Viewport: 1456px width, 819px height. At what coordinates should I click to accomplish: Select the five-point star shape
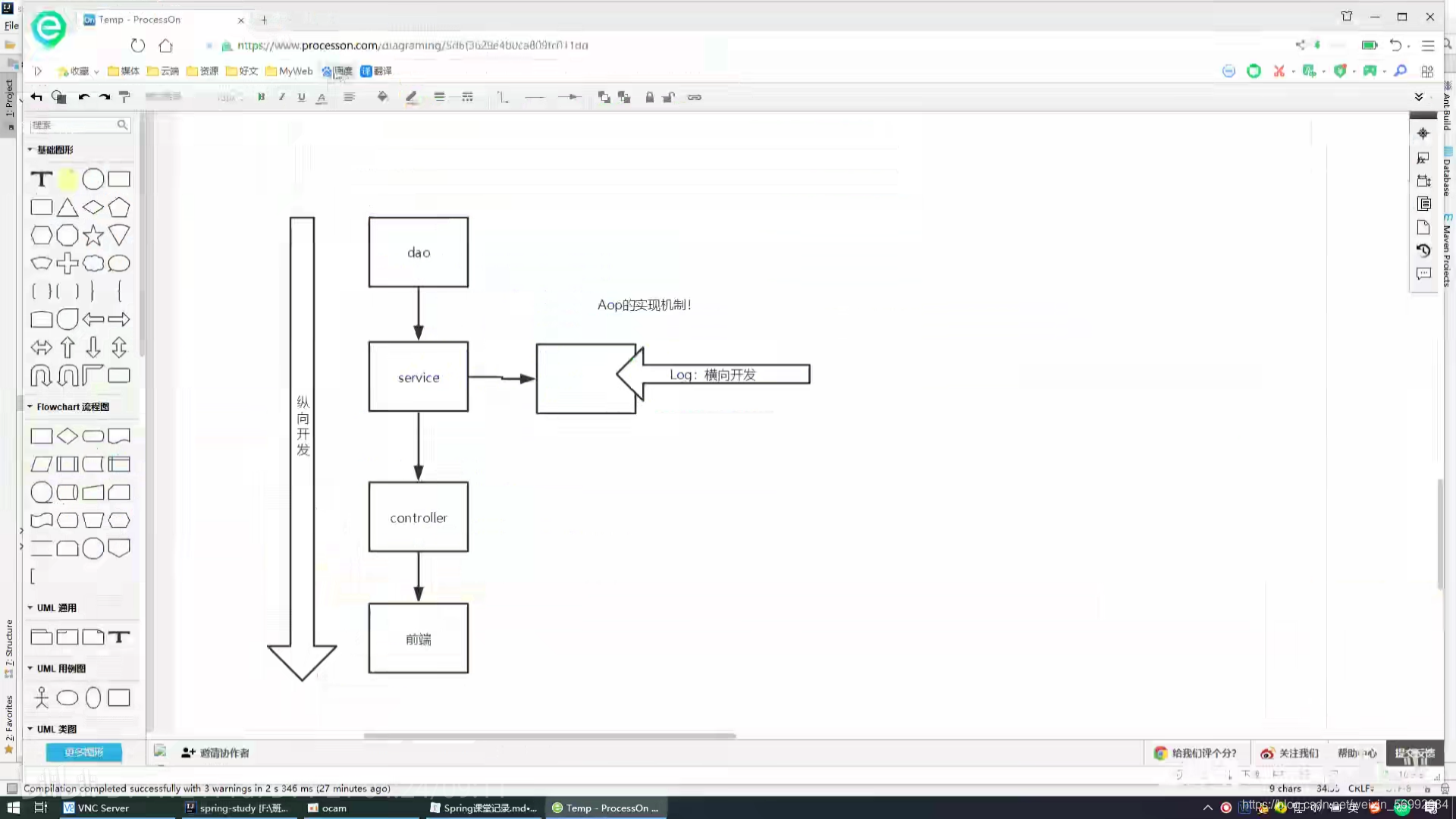click(x=93, y=235)
